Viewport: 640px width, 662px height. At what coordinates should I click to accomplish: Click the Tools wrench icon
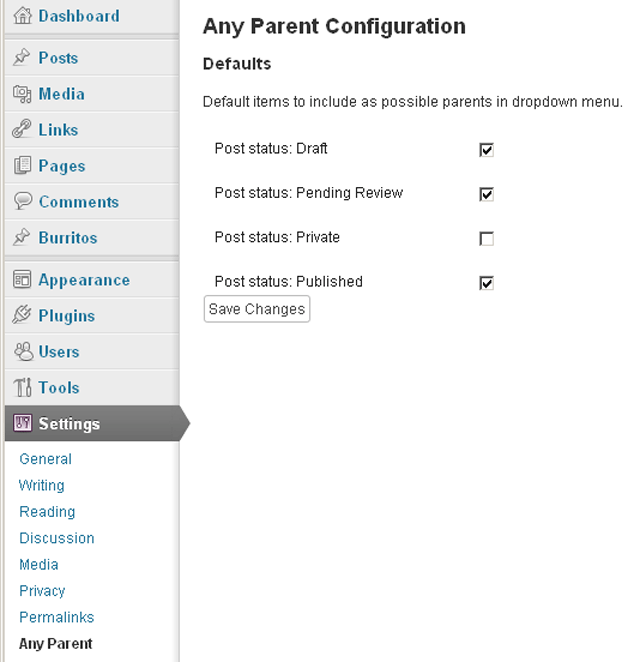(x=22, y=387)
